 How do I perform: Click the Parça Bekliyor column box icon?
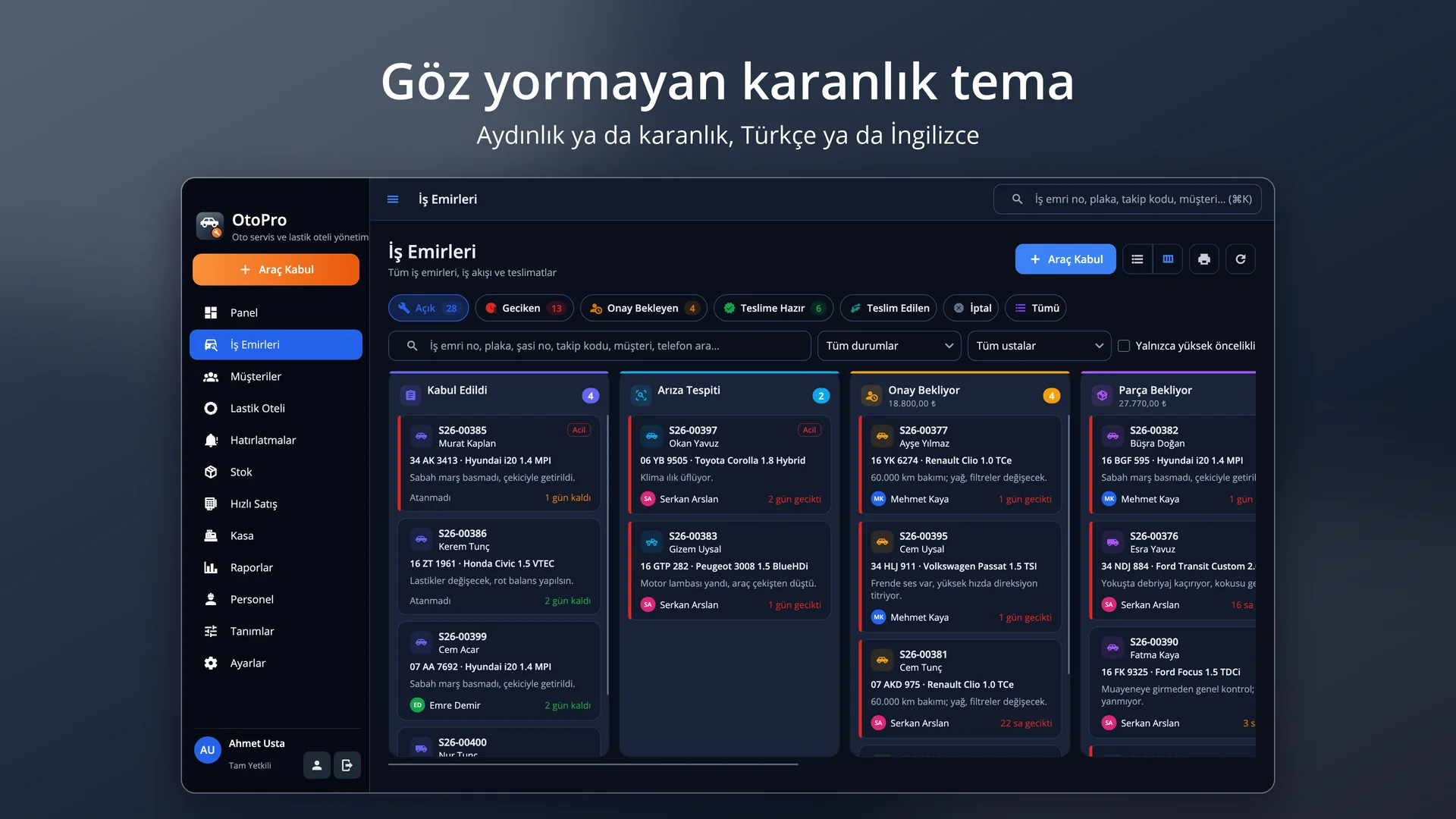point(1102,395)
